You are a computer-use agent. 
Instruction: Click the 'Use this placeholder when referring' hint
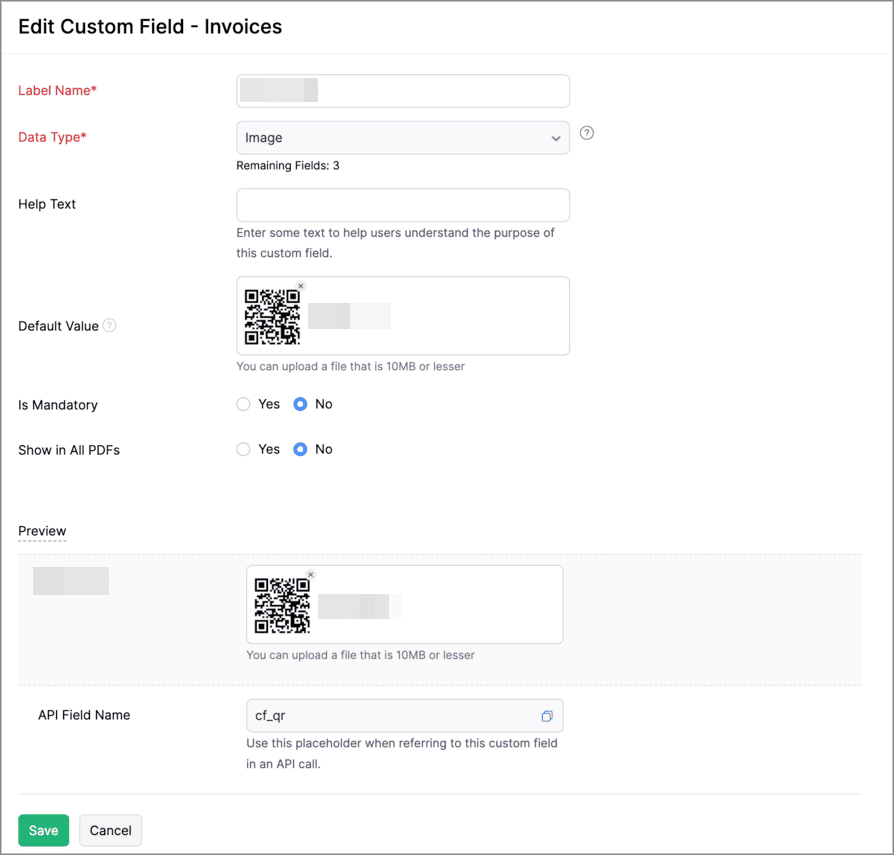[402, 754]
